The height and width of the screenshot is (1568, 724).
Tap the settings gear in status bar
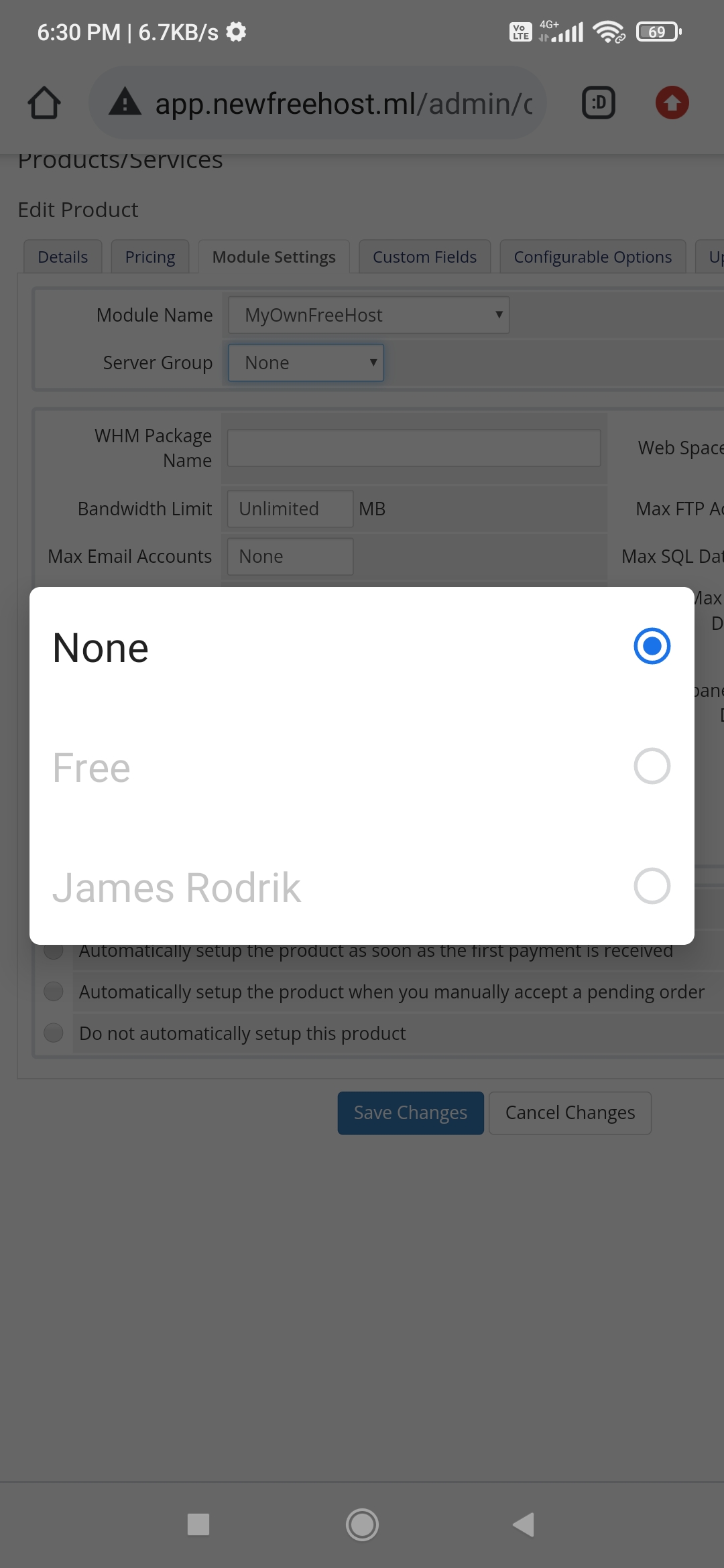236,31
